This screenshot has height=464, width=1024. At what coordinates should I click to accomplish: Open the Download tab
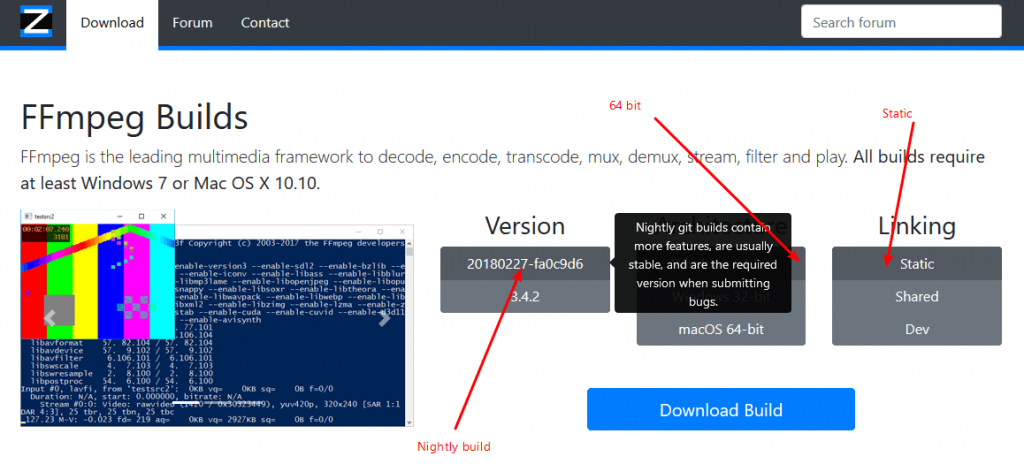[112, 23]
